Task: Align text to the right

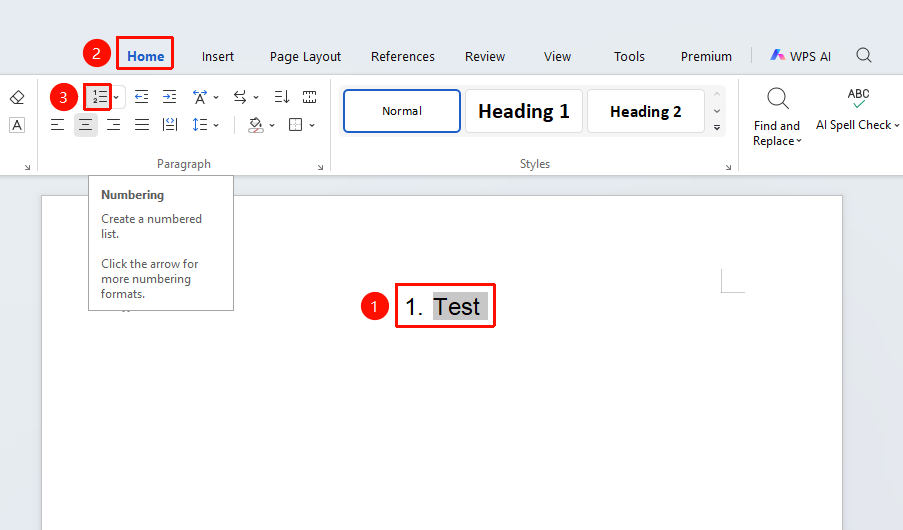Action: click(x=113, y=124)
